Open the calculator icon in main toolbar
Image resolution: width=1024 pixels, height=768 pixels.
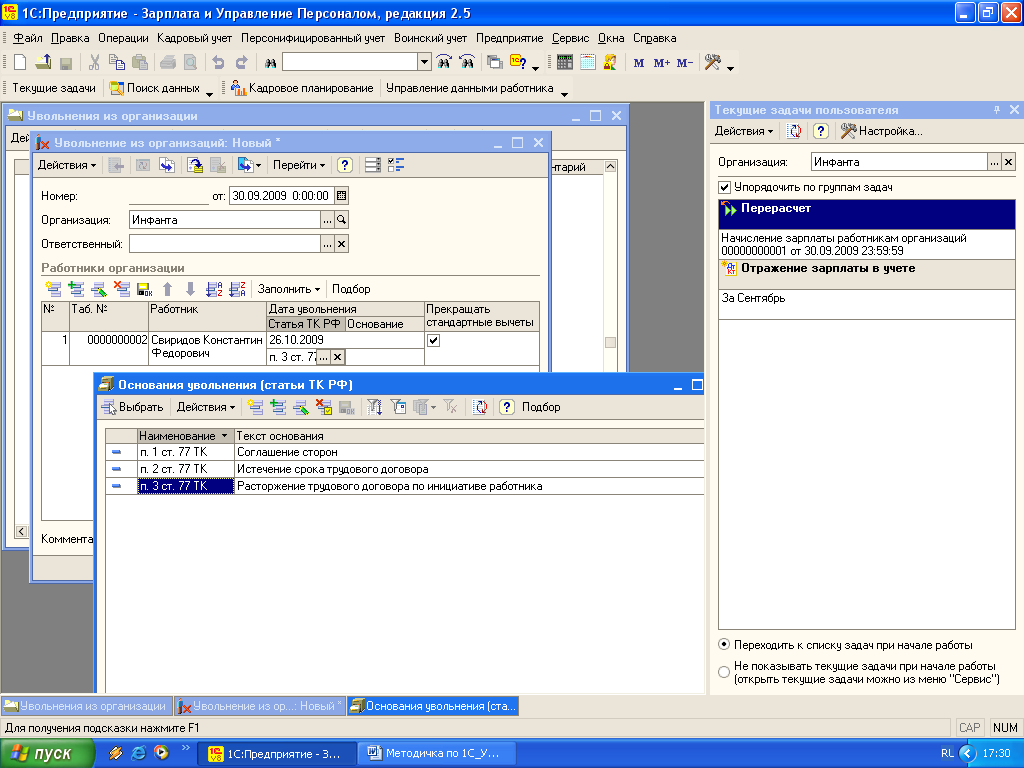(x=565, y=63)
